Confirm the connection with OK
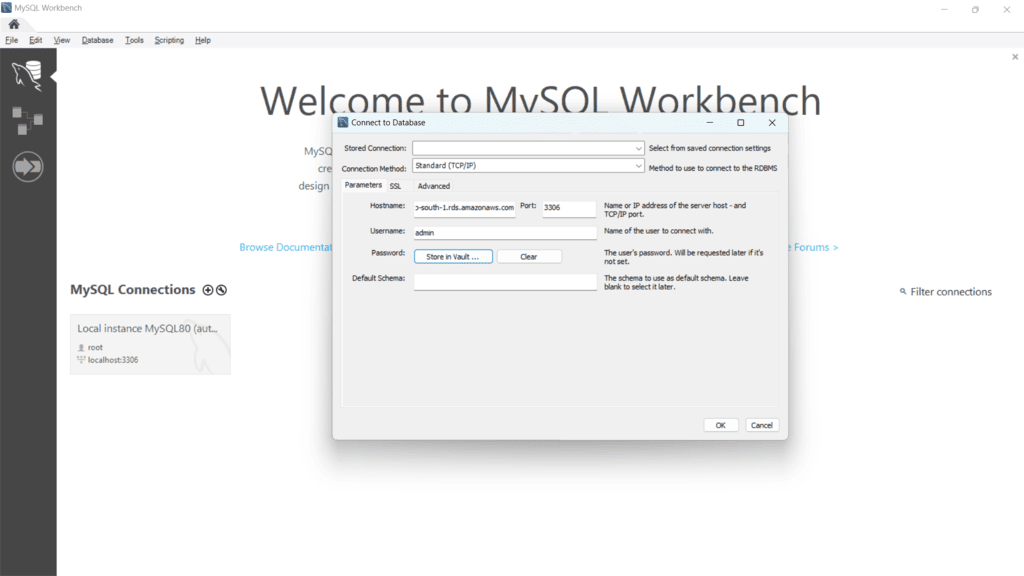Viewport: 1024px width, 576px height. (x=721, y=425)
